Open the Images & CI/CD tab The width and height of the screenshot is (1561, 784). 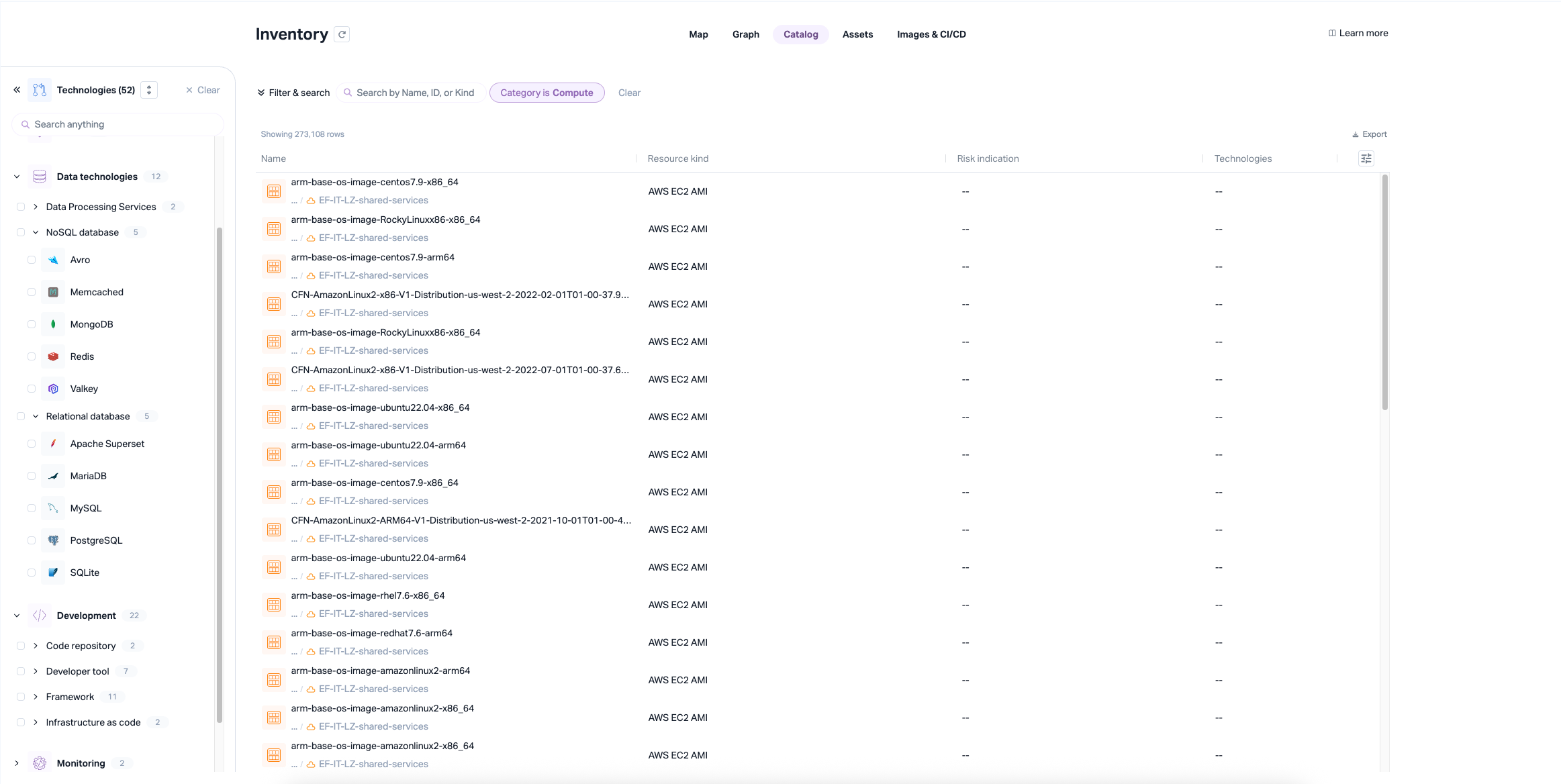point(931,34)
